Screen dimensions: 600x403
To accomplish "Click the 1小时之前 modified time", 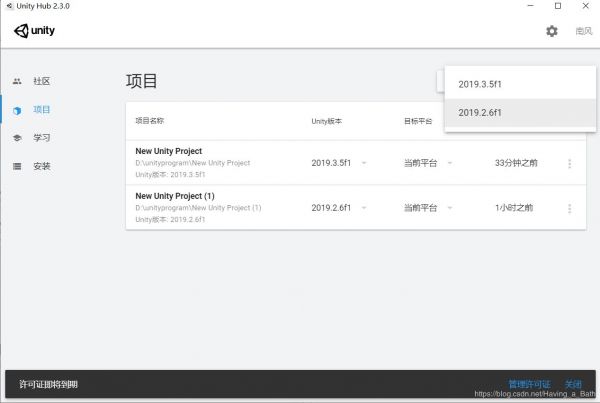I will pyautogui.click(x=514, y=208).
